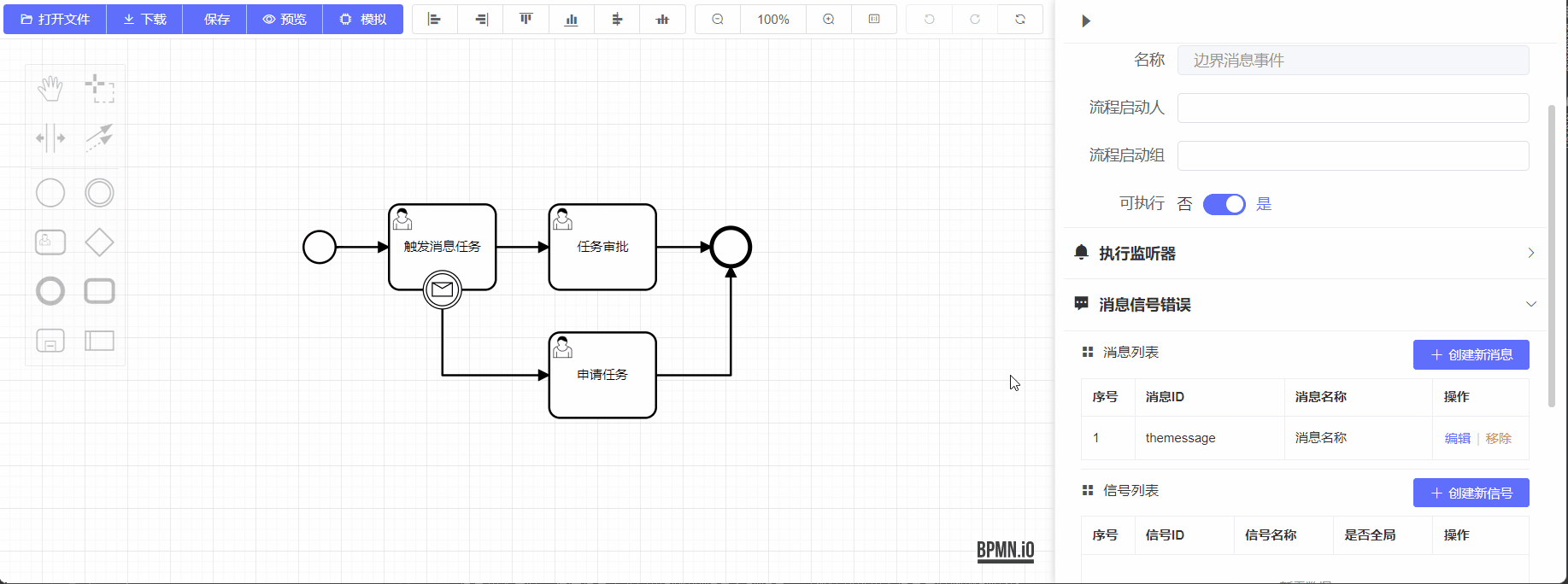Select the 申请任务 task node
1568x584 pixels.
(602, 376)
